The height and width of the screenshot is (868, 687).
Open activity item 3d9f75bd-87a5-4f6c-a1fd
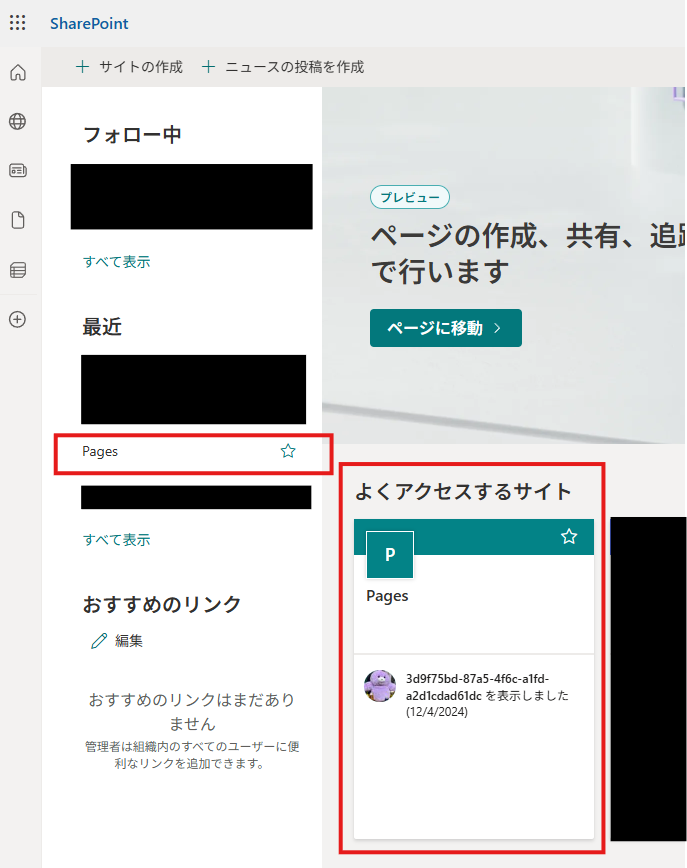coord(487,695)
